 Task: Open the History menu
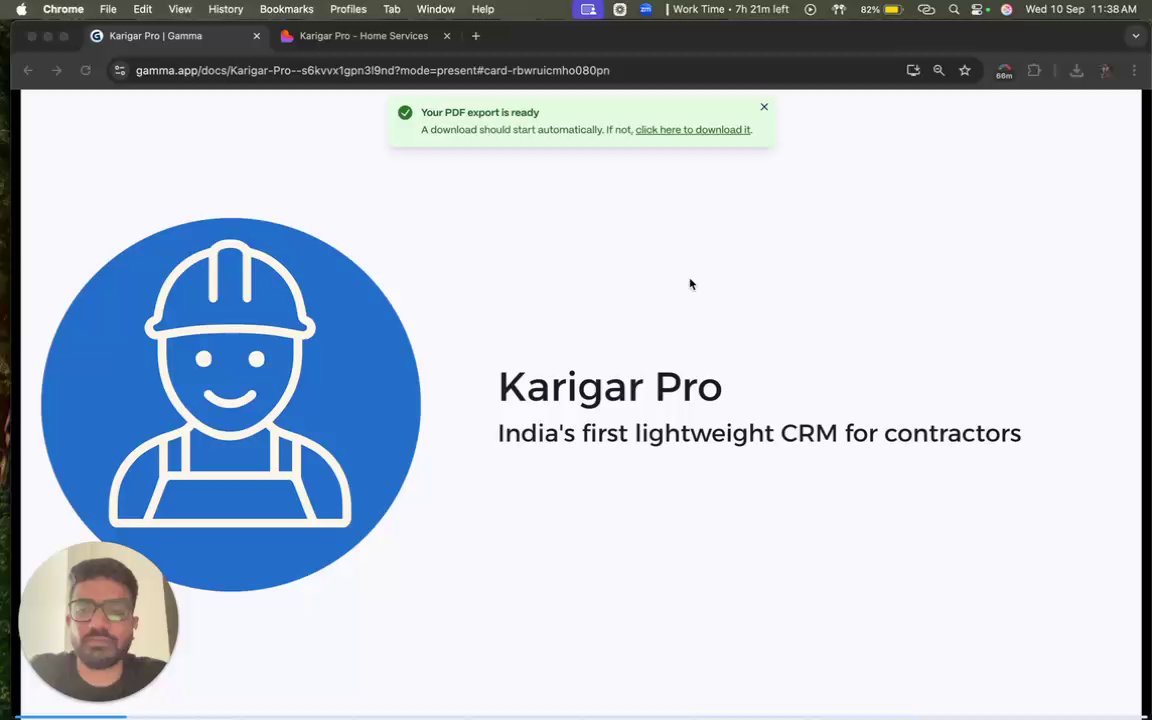tap(226, 10)
